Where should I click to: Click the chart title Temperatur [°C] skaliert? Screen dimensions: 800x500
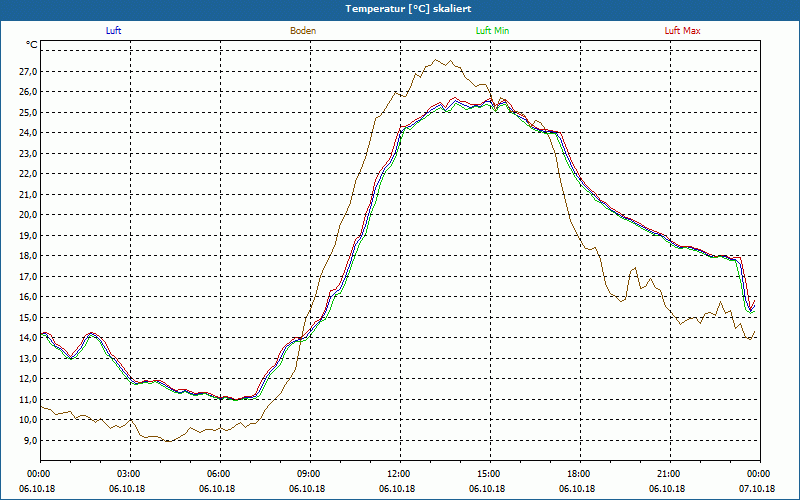pos(408,9)
